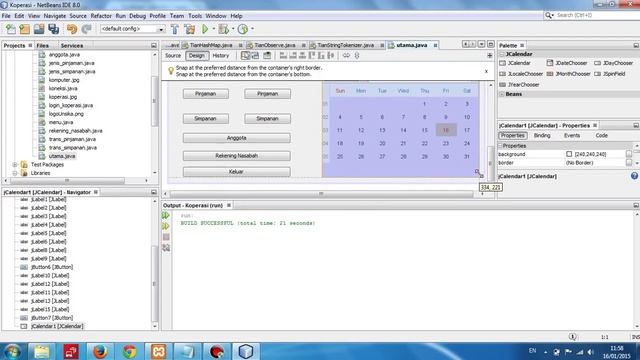This screenshot has height=360, width=640.
Task: Click the Open Project toolbar icon
Action: [x=39, y=29]
